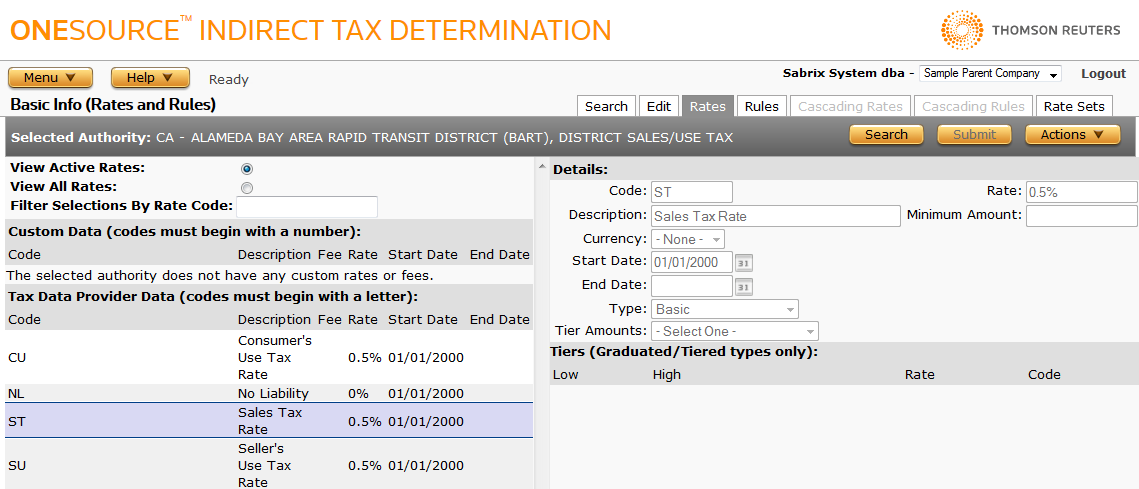Switch to the Rules tab
The width and height of the screenshot is (1139, 489).
[761, 106]
